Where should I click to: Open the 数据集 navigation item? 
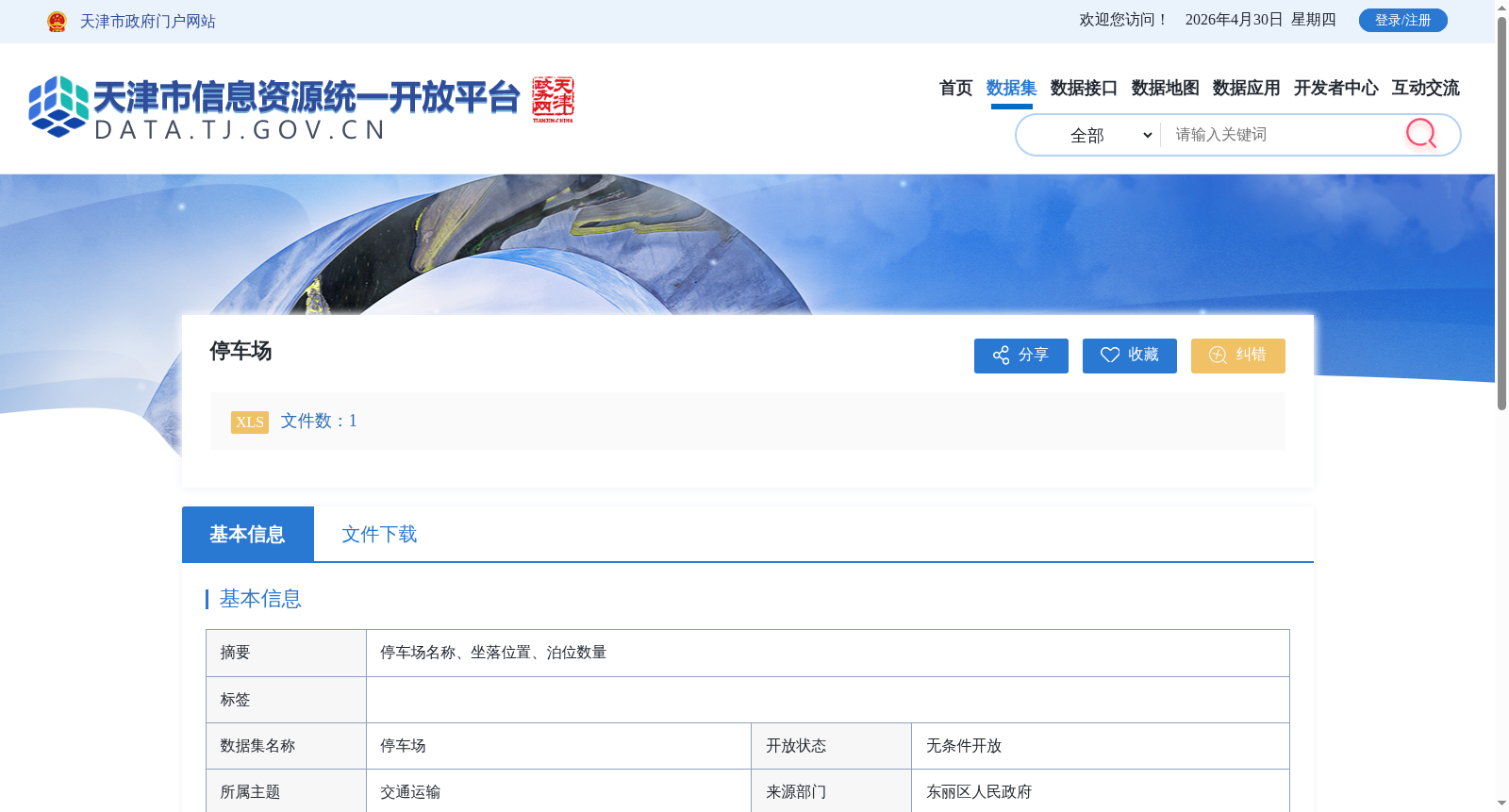[1011, 88]
